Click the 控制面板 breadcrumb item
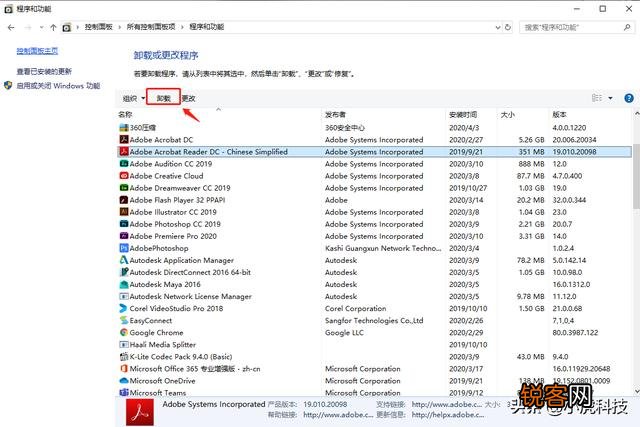640x427 pixels. coord(98,27)
